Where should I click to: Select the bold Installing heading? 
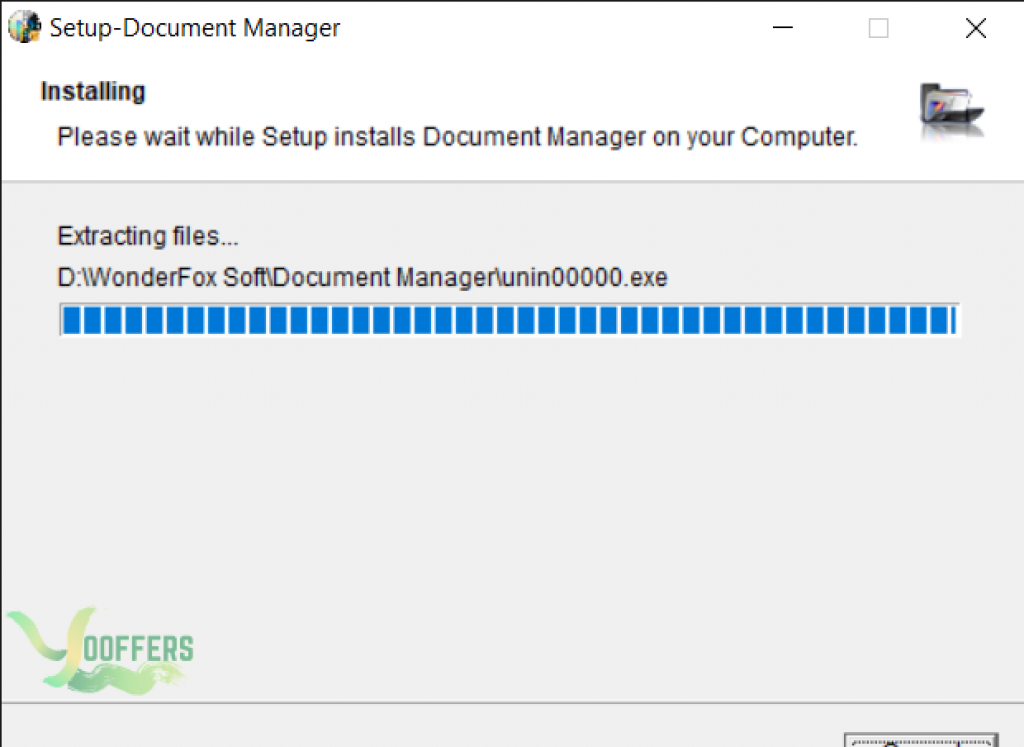tap(93, 91)
